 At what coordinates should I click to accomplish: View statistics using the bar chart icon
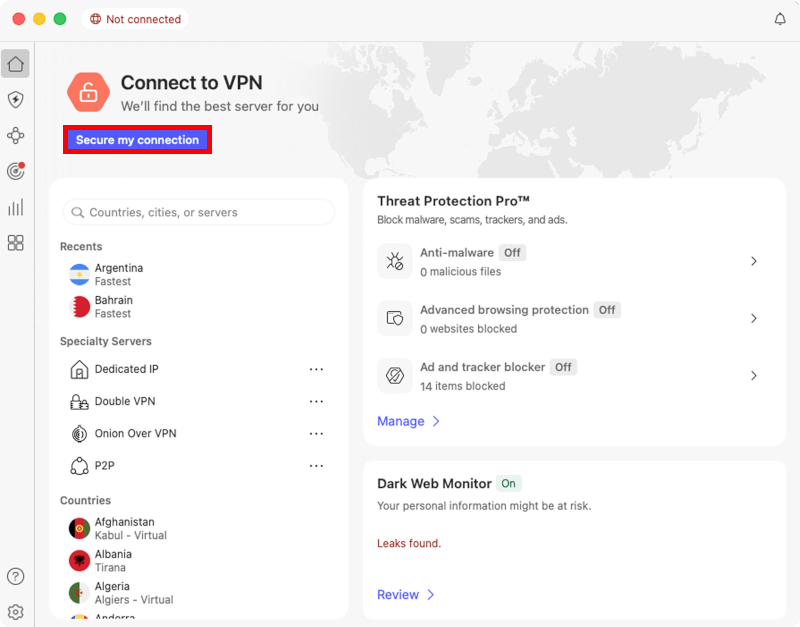(x=15, y=207)
